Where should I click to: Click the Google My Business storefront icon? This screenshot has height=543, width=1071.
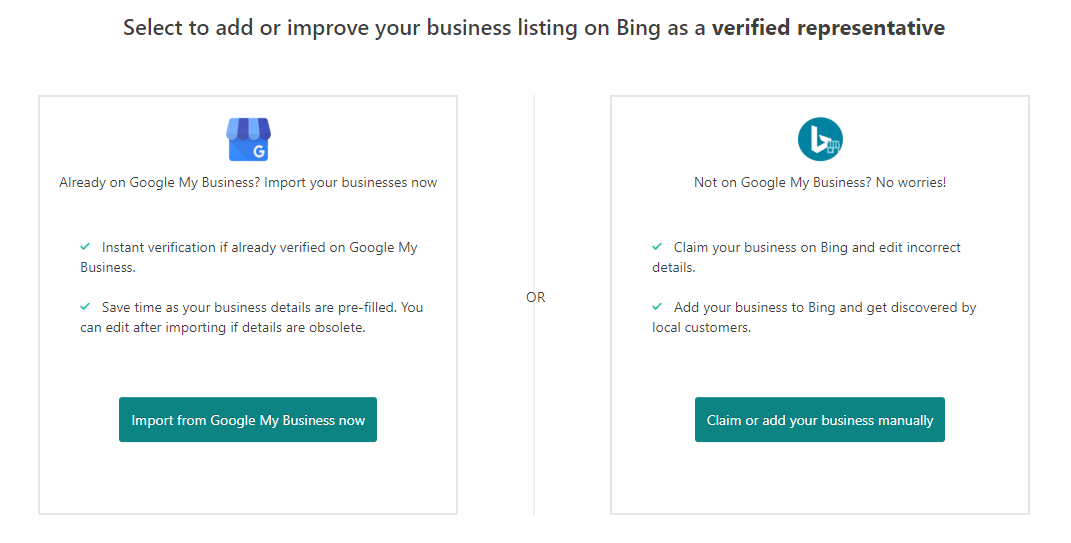click(248, 139)
